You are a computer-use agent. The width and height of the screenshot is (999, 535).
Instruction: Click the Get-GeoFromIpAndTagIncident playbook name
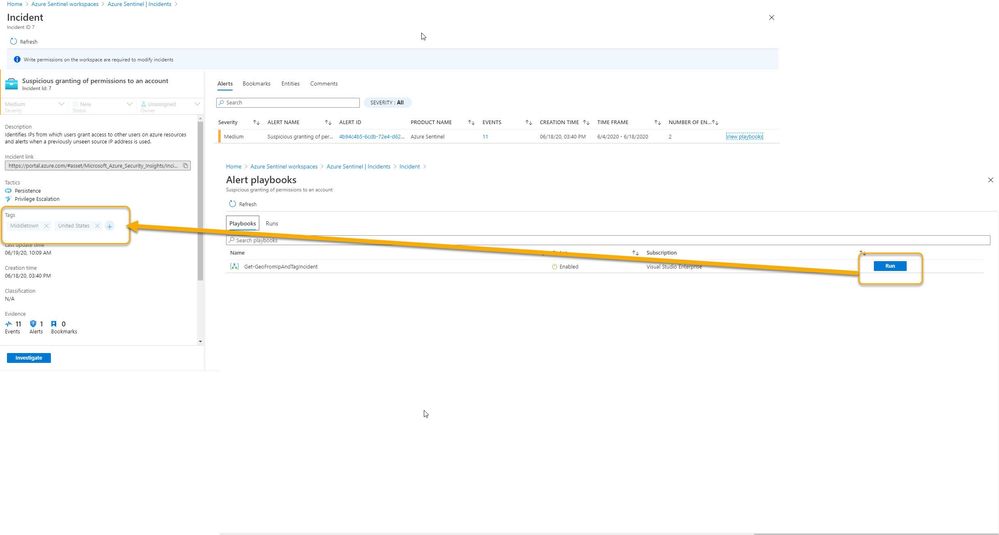280,267
